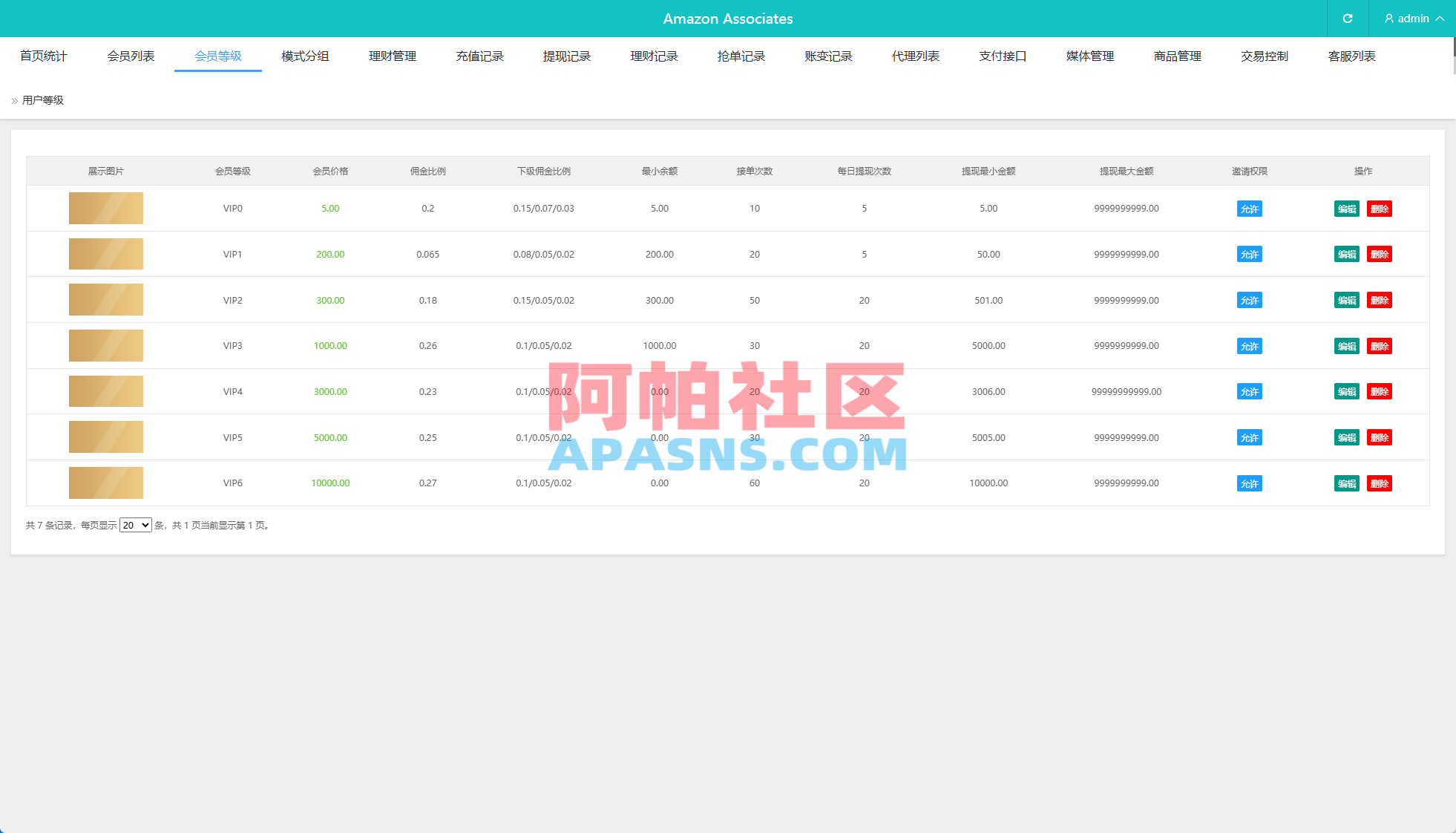The width and height of the screenshot is (1456, 833).
Task: Select the 提现记录 menu item
Action: click(x=567, y=56)
